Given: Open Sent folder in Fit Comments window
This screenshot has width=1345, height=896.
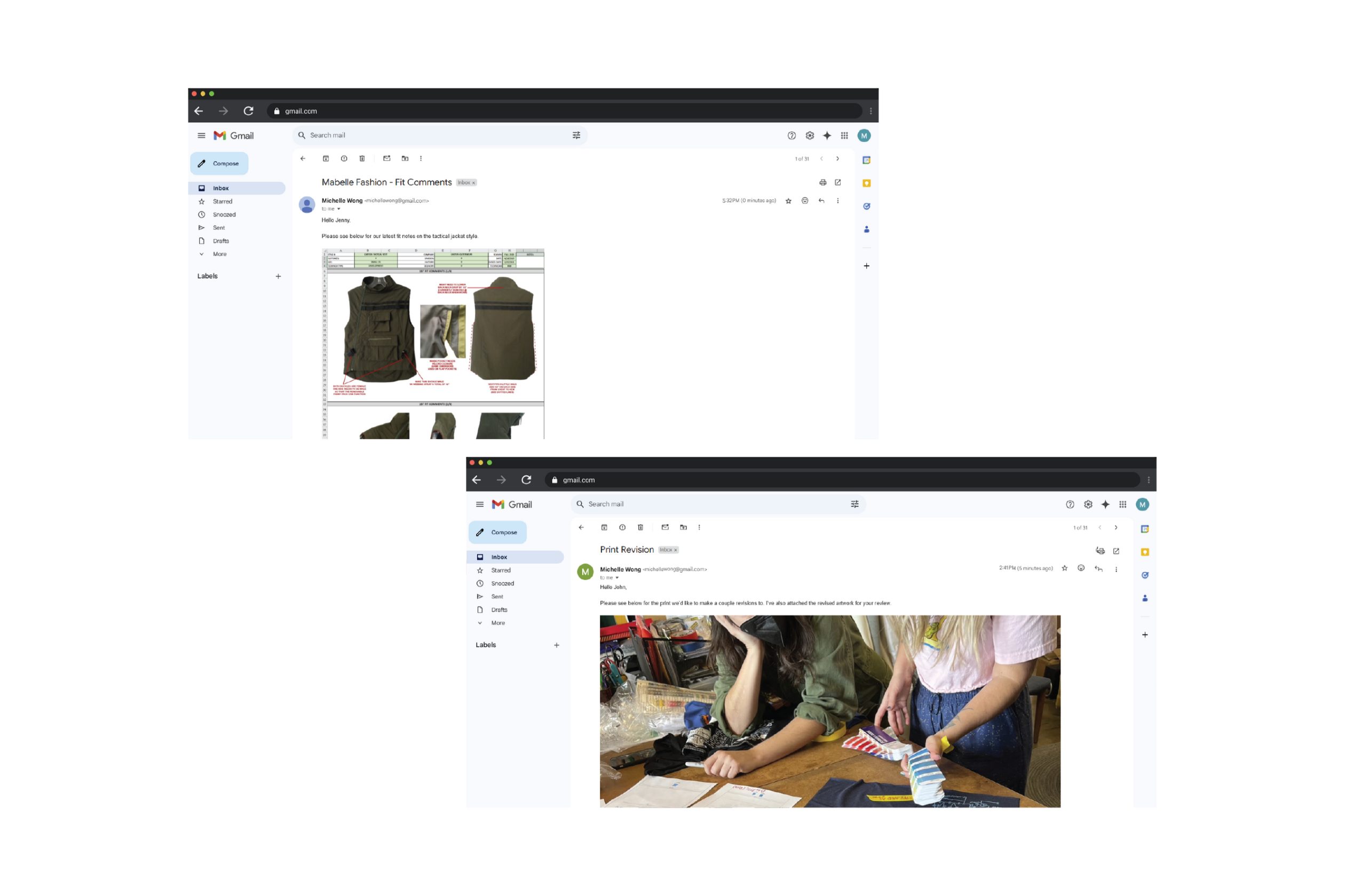Looking at the screenshot, I should pyautogui.click(x=219, y=227).
